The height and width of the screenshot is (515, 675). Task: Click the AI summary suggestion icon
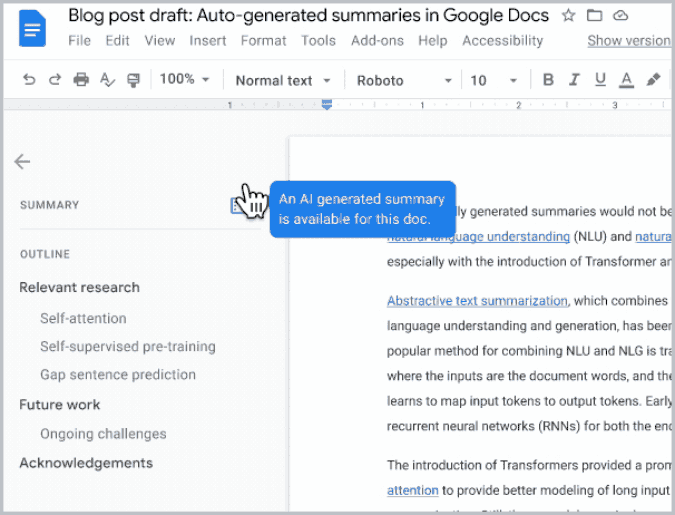tap(238, 206)
